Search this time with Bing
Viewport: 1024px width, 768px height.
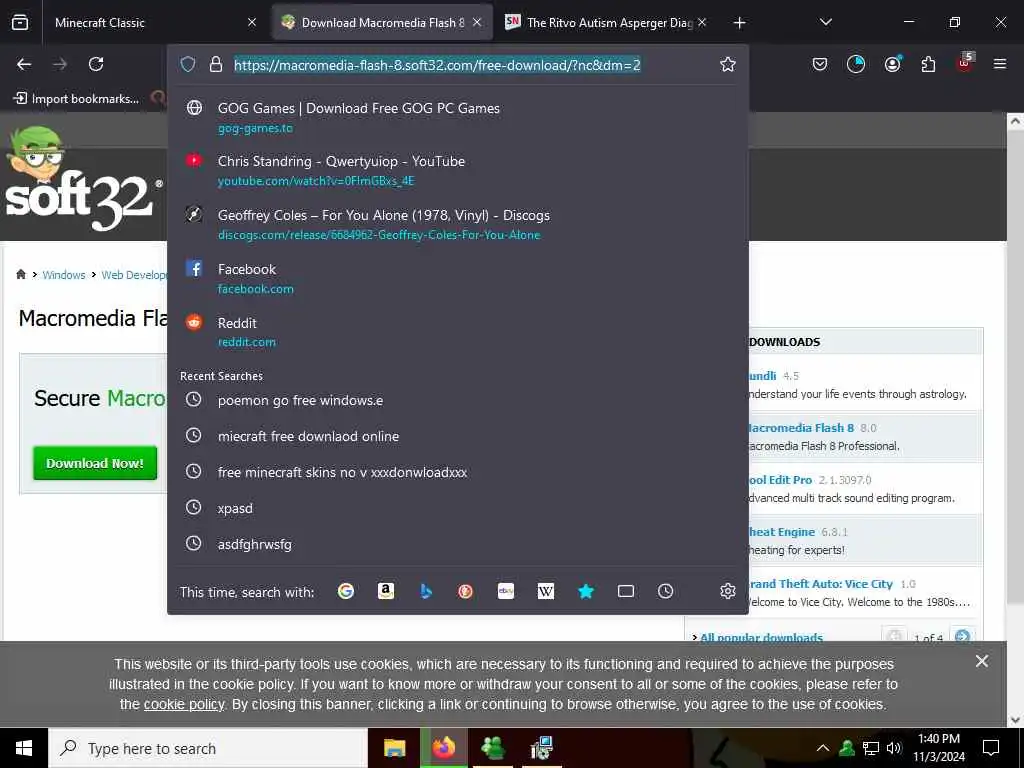coord(426,591)
